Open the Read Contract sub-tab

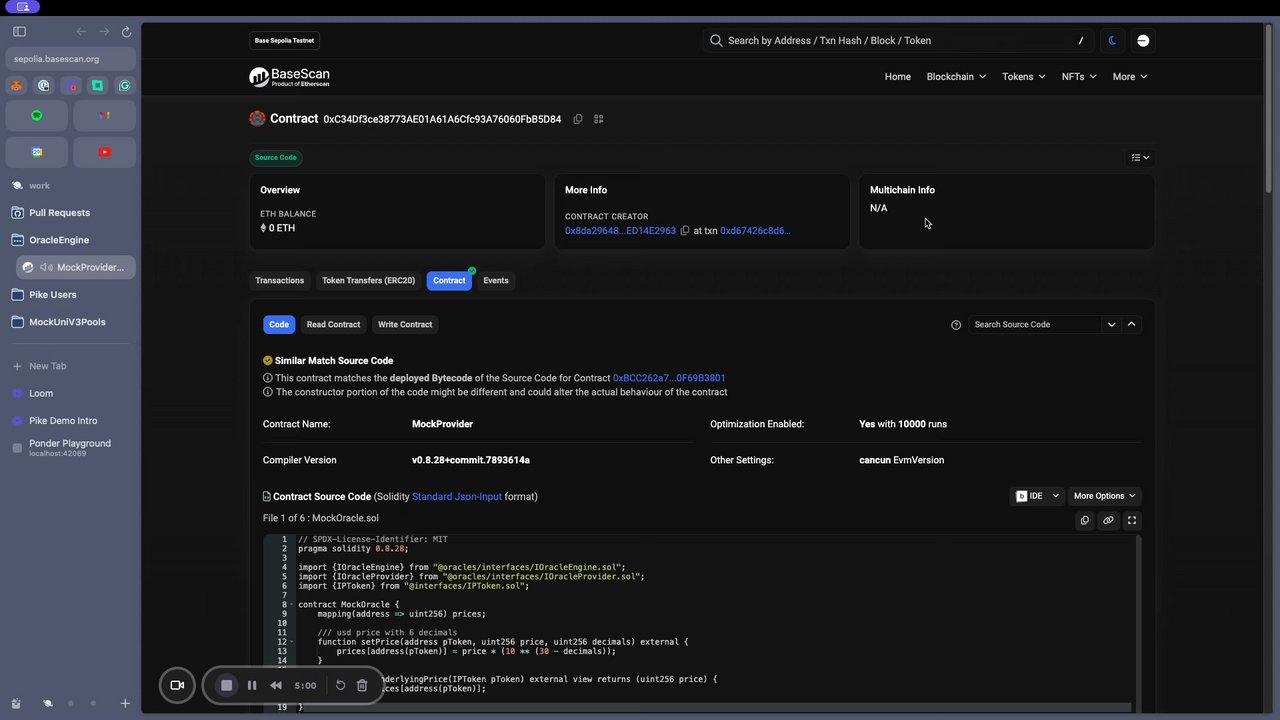333,325
